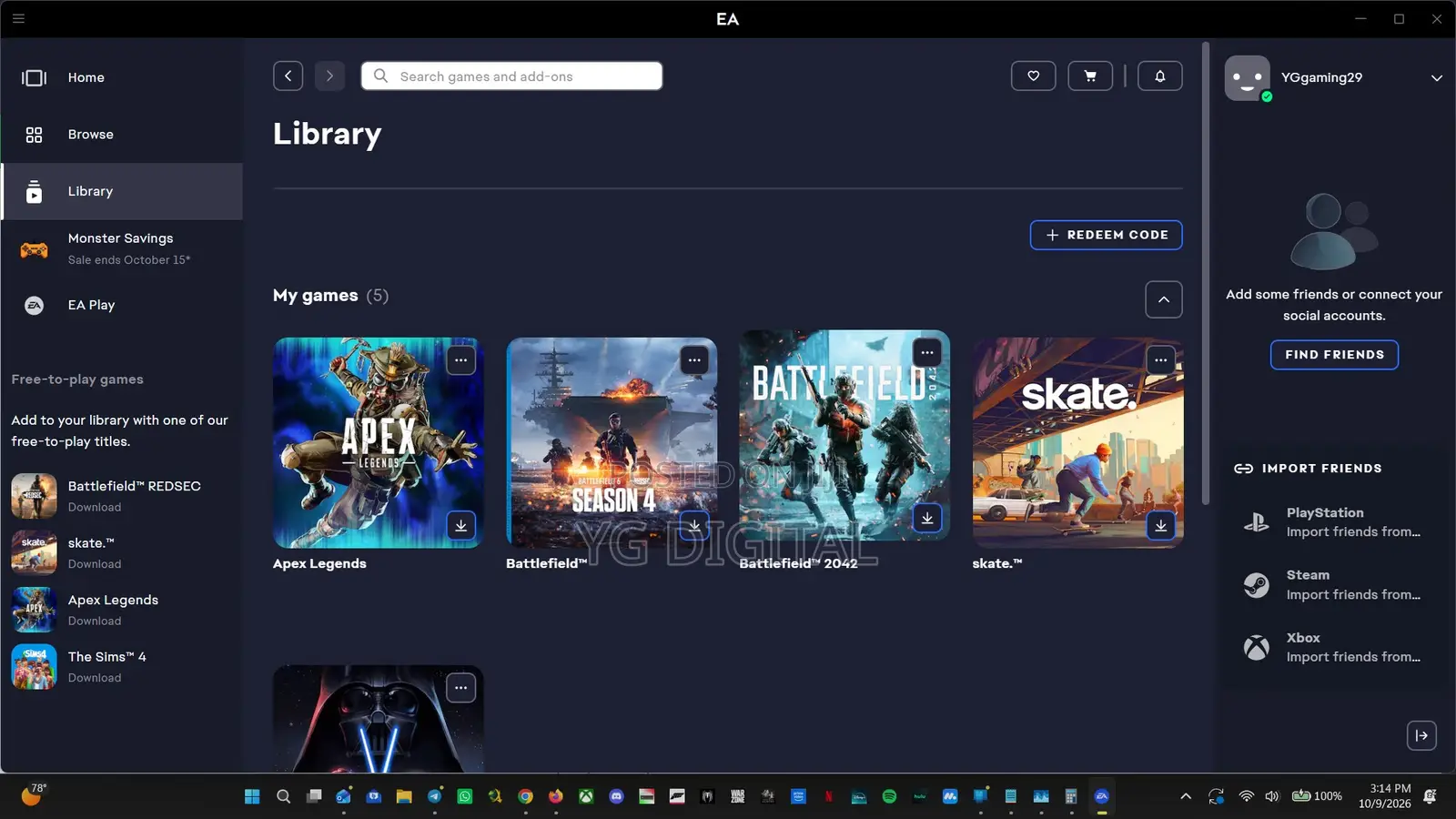This screenshot has width=1456, height=819.
Task: Click the Find Friends button
Action: tap(1334, 355)
